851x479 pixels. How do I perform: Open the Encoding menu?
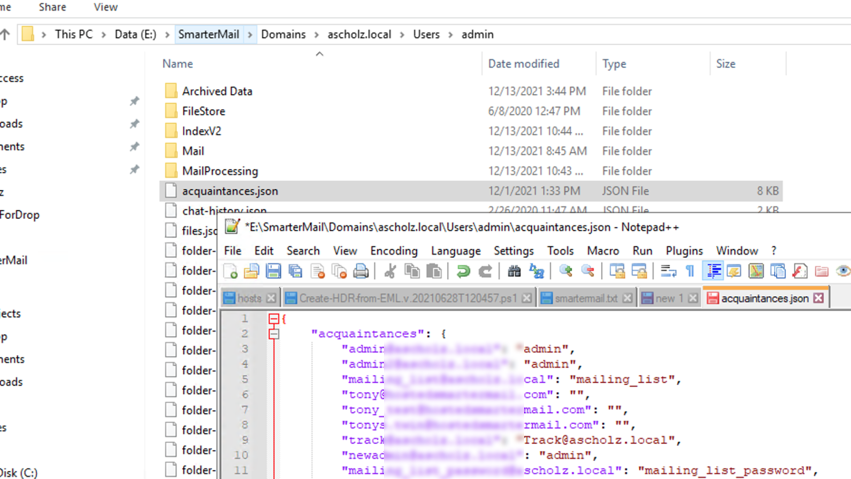[x=393, y=251]
